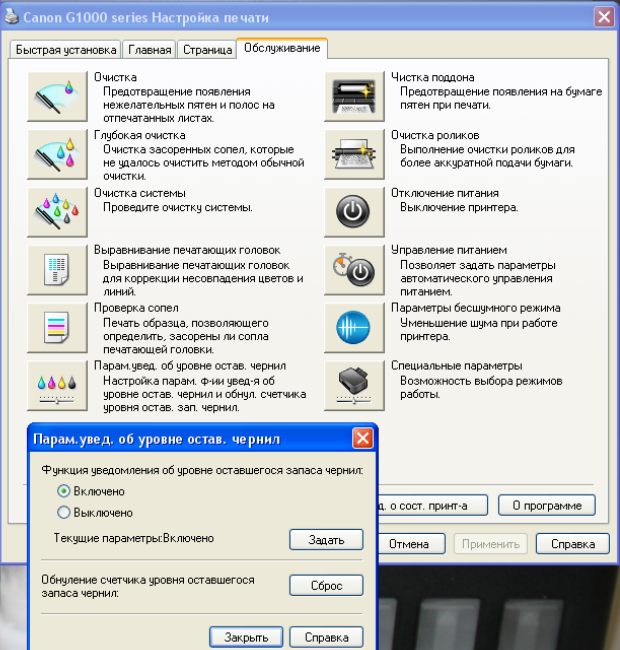Click Выравнивание печатающих головок heading text
This screenshot has width=620, height=650.
[187, 250]
